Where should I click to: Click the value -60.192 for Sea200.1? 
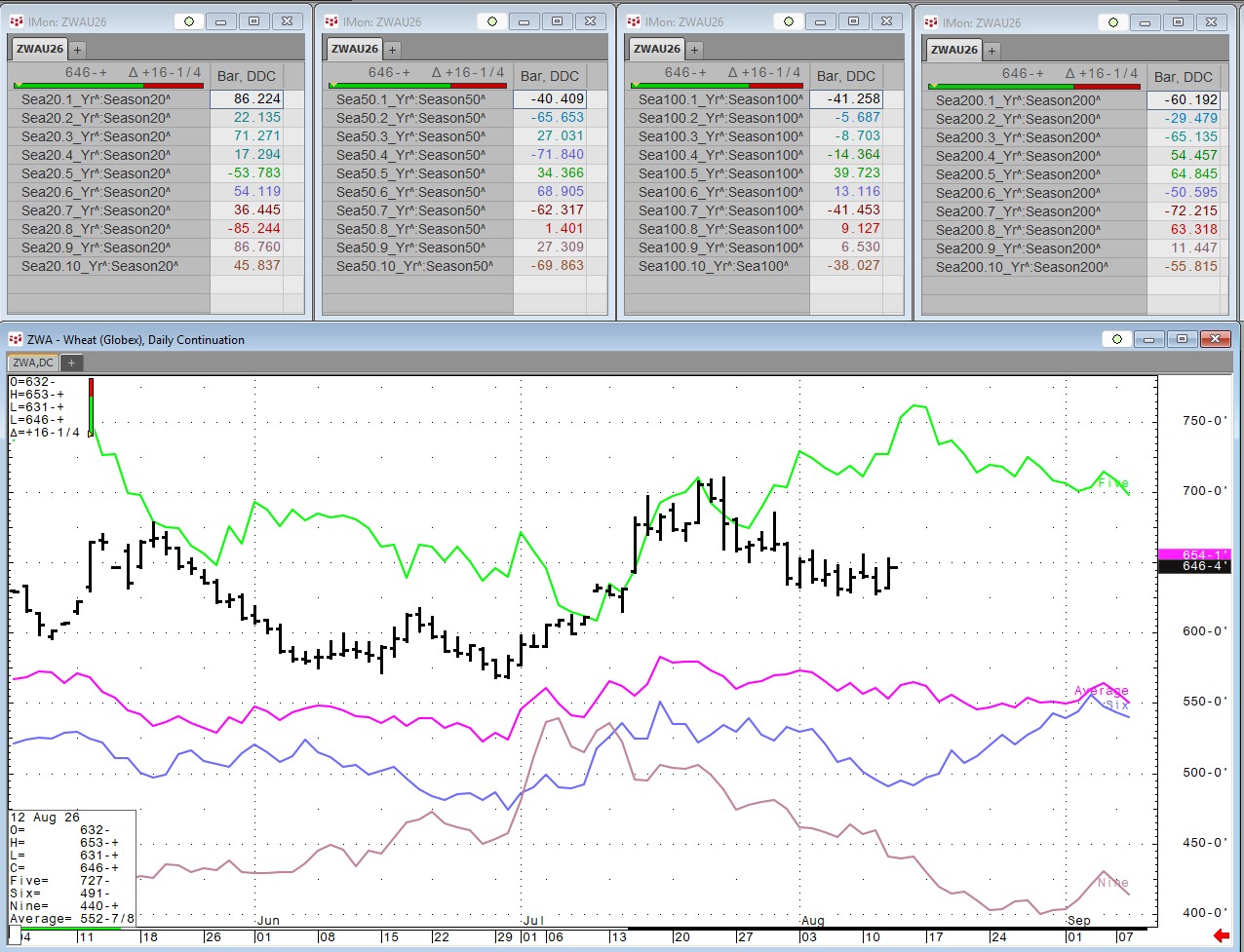1189,99
